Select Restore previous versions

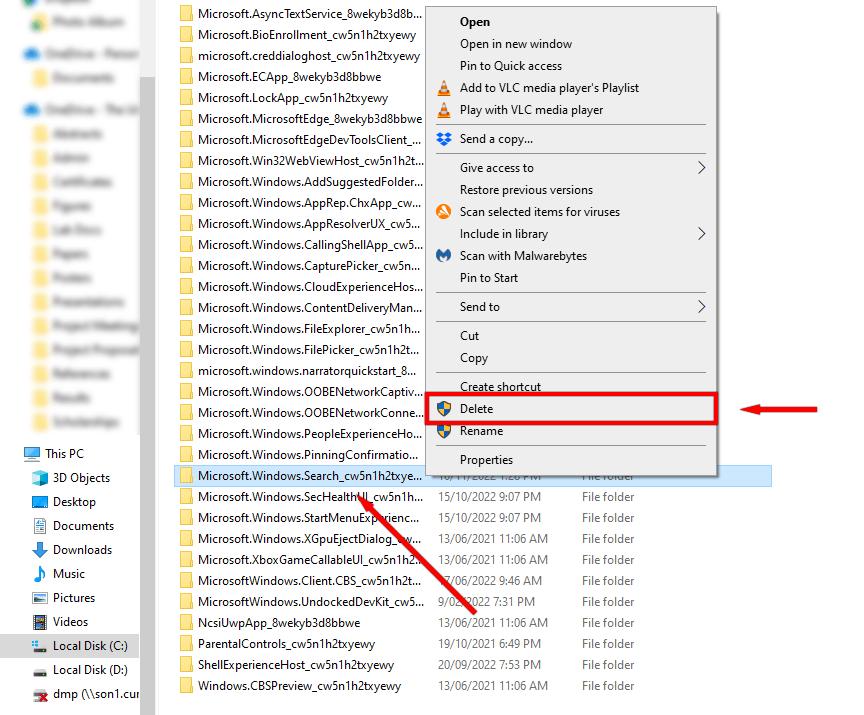[526, 190]
